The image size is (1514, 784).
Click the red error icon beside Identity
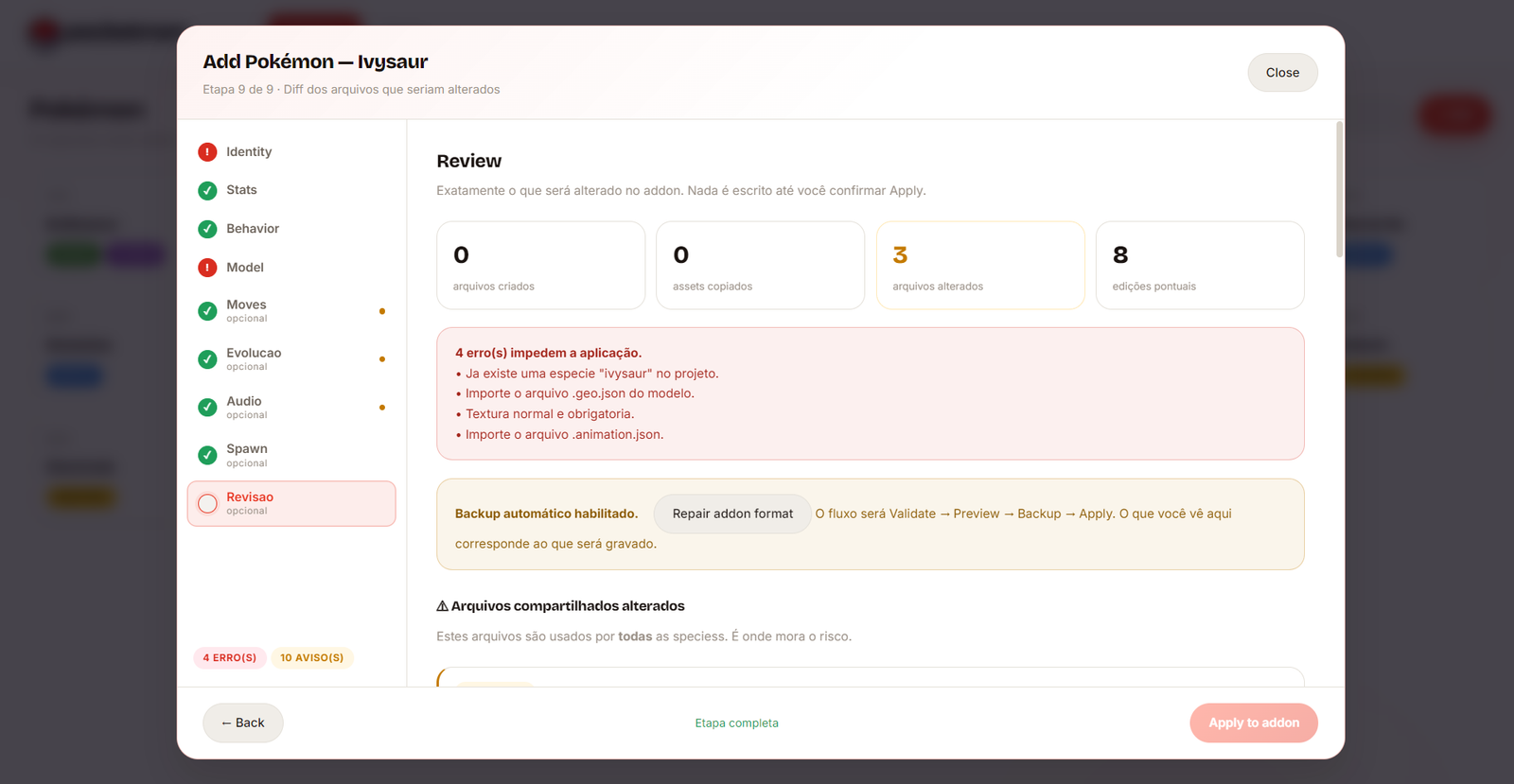coord(207,152)
